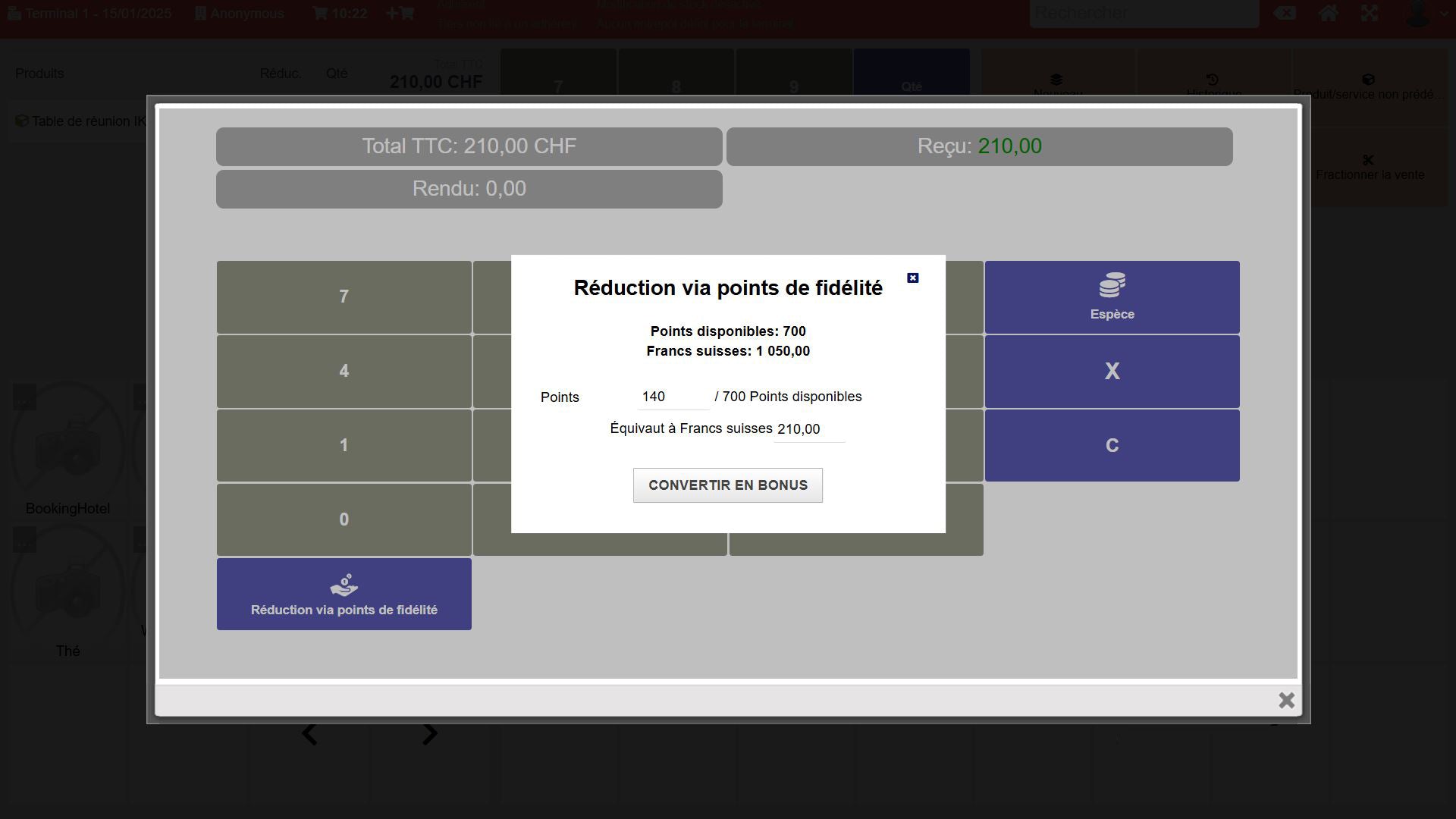Screen dimensions: 1456x819
Task: Click the home icon in top bar
Action: (x=1328, y=14)
